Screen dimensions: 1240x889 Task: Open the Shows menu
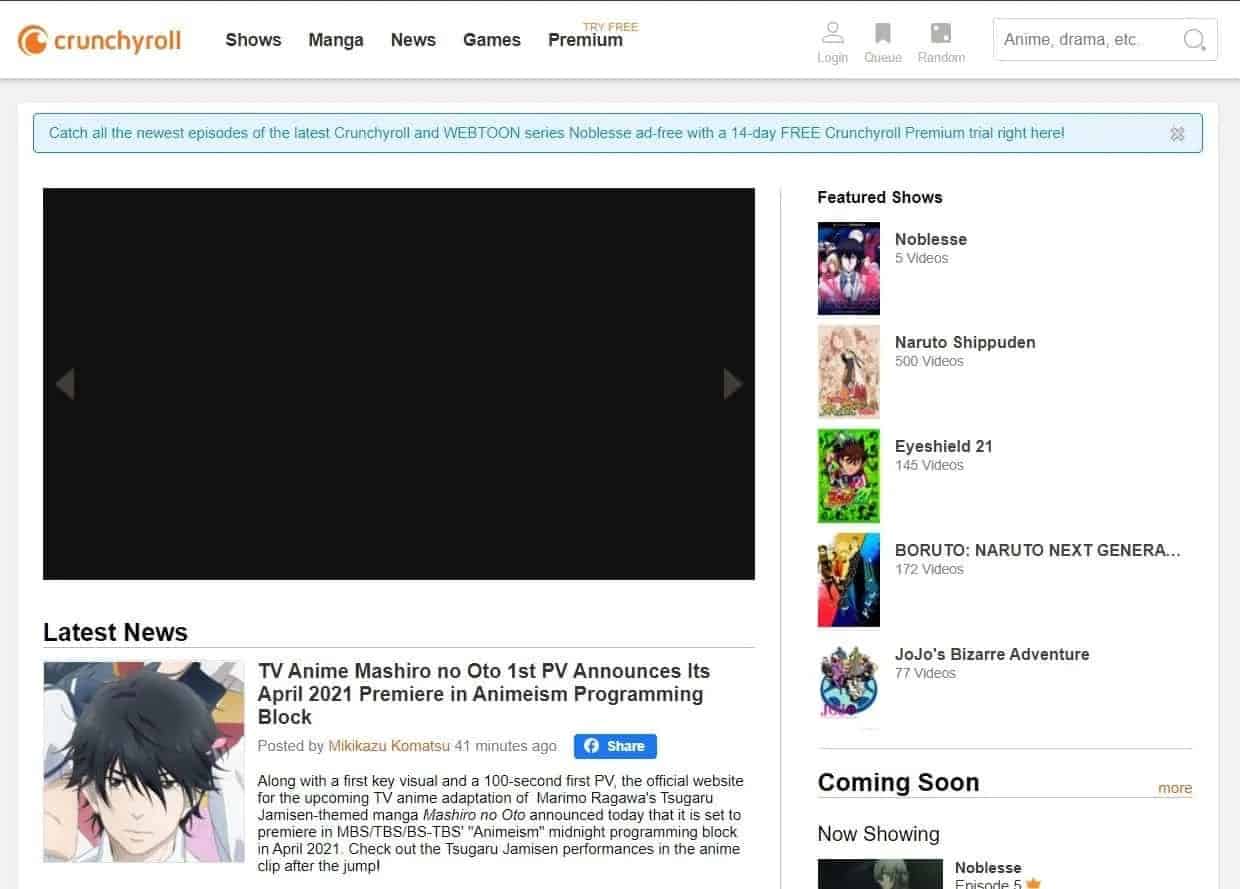pyautogui.click(x=253, y=40)
